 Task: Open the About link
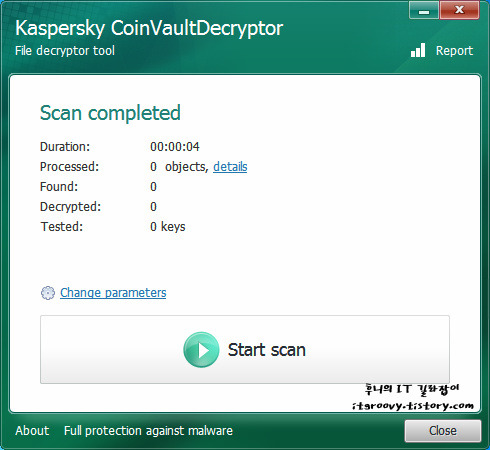coord(32,430)
